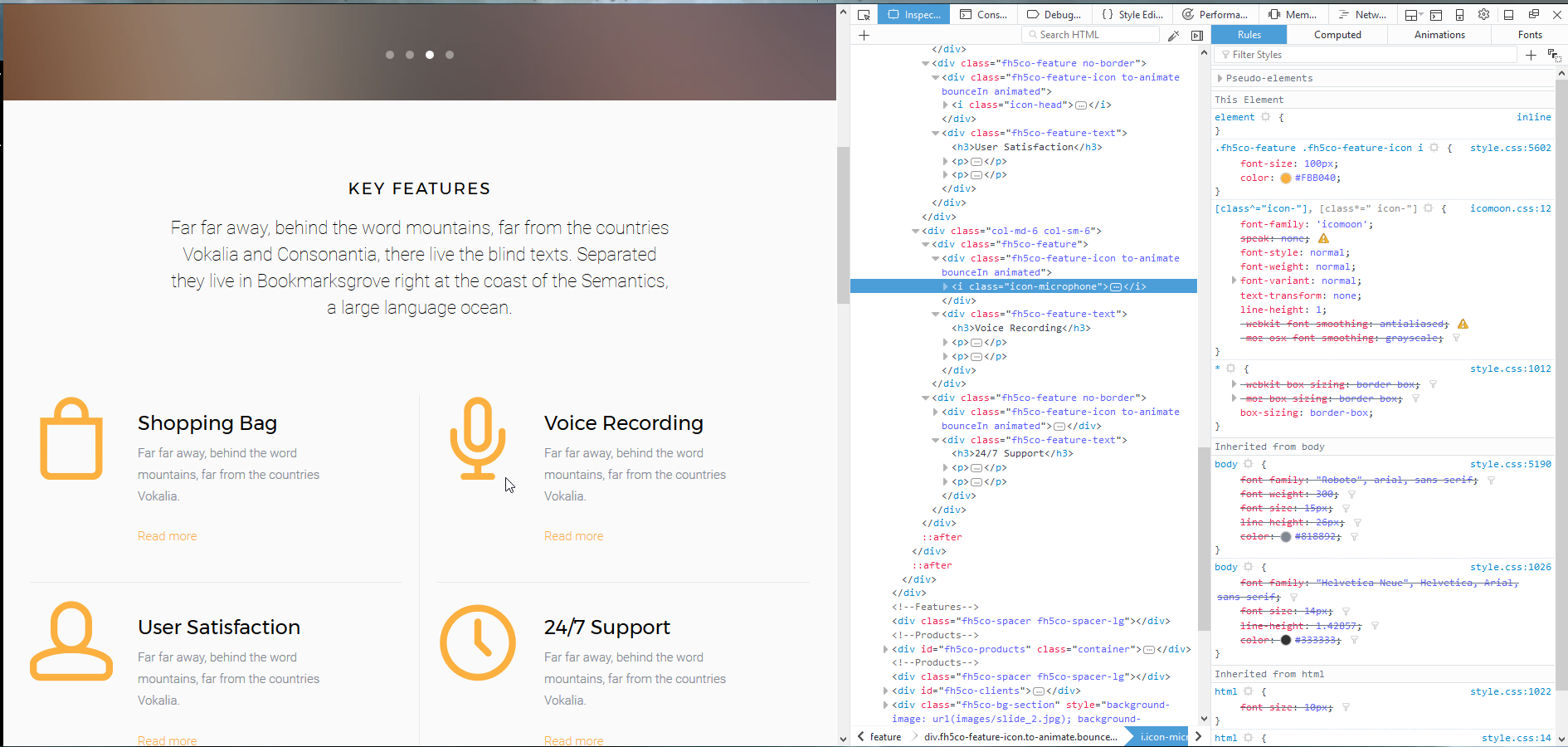Open developer tools settings gear
The width and height of the screenshot is (1568, 747).
click(x=1484, y=14)
